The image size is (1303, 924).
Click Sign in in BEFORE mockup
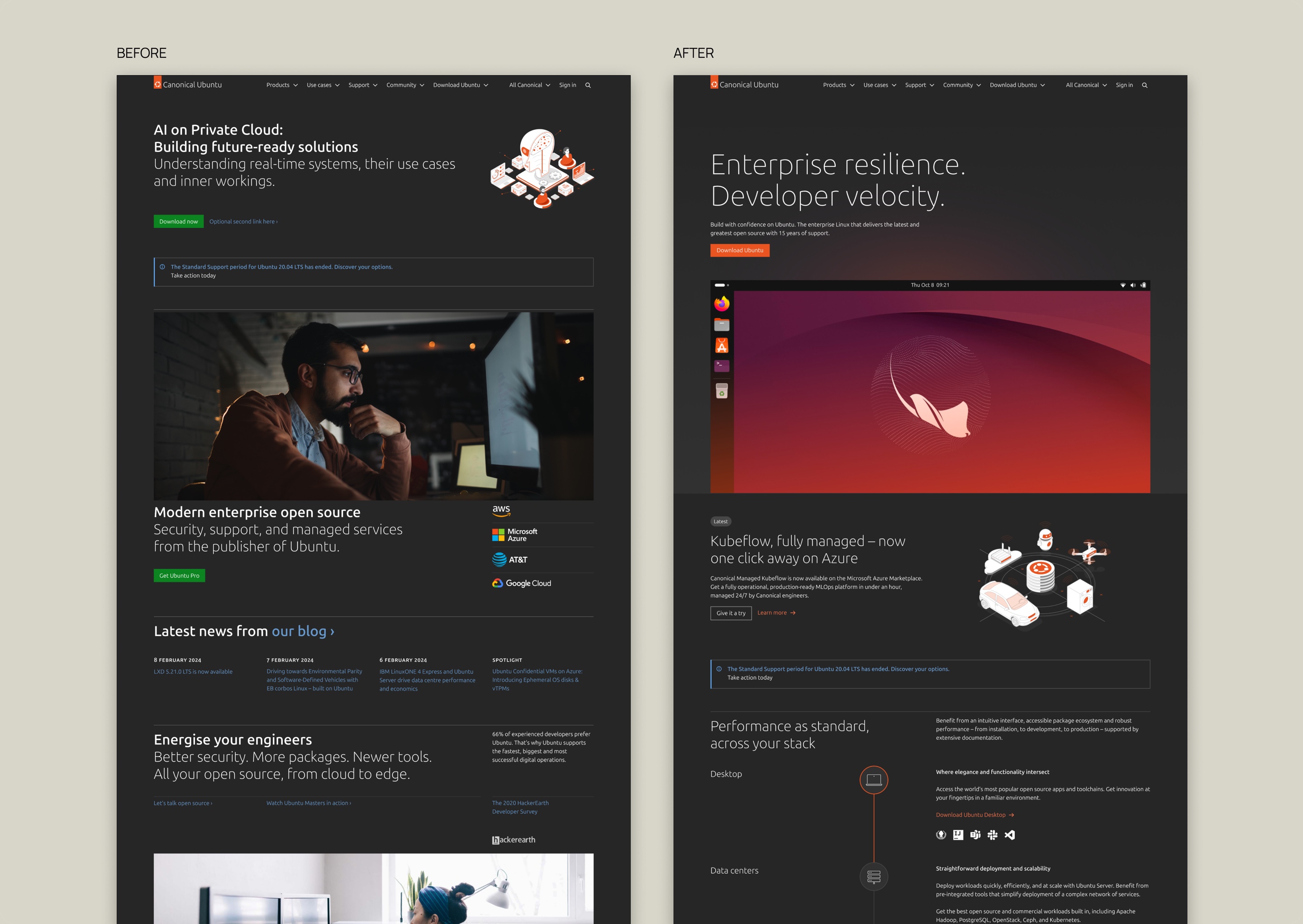[x=567, y=85]
